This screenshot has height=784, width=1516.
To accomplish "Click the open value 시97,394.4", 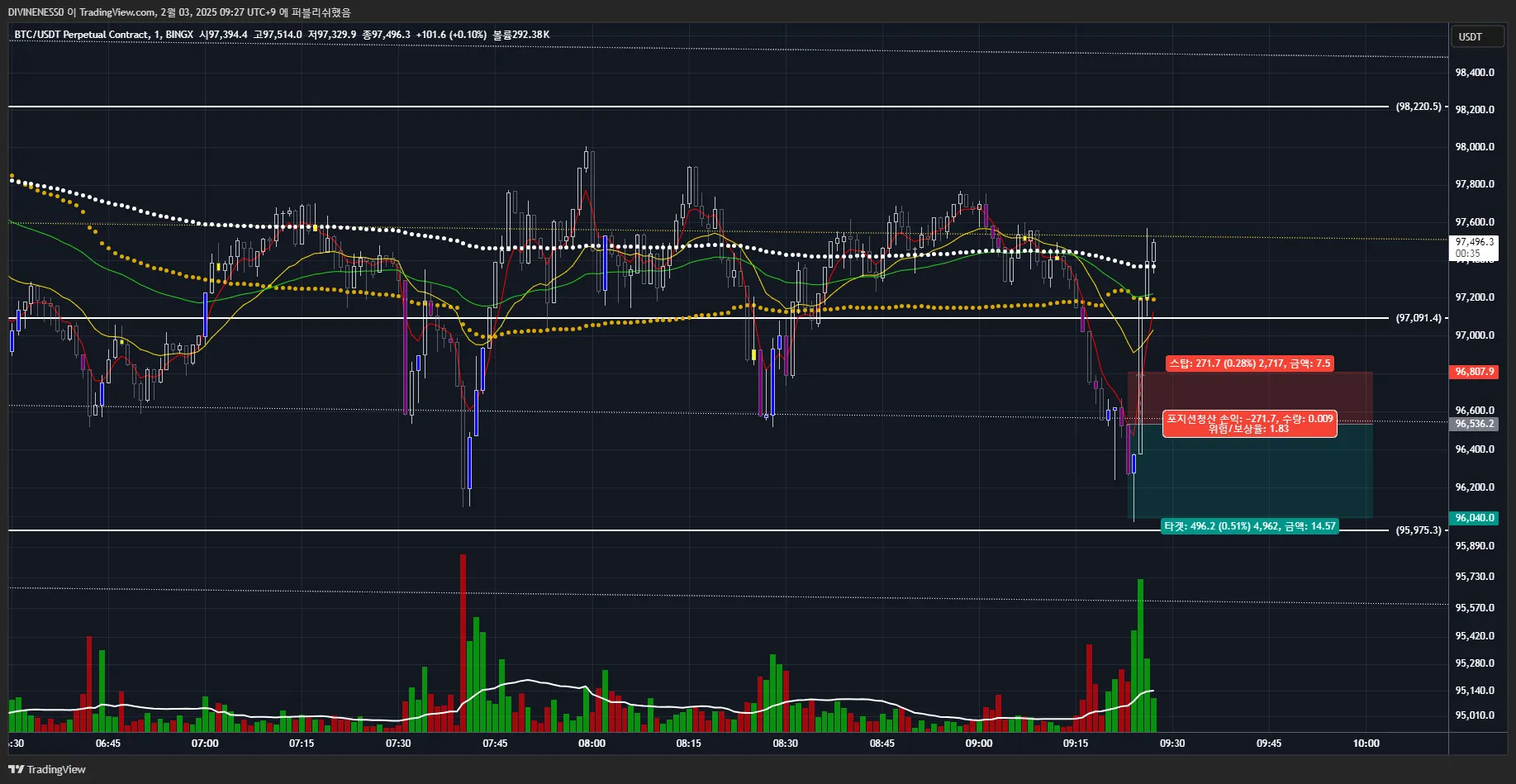I will 223,35.
